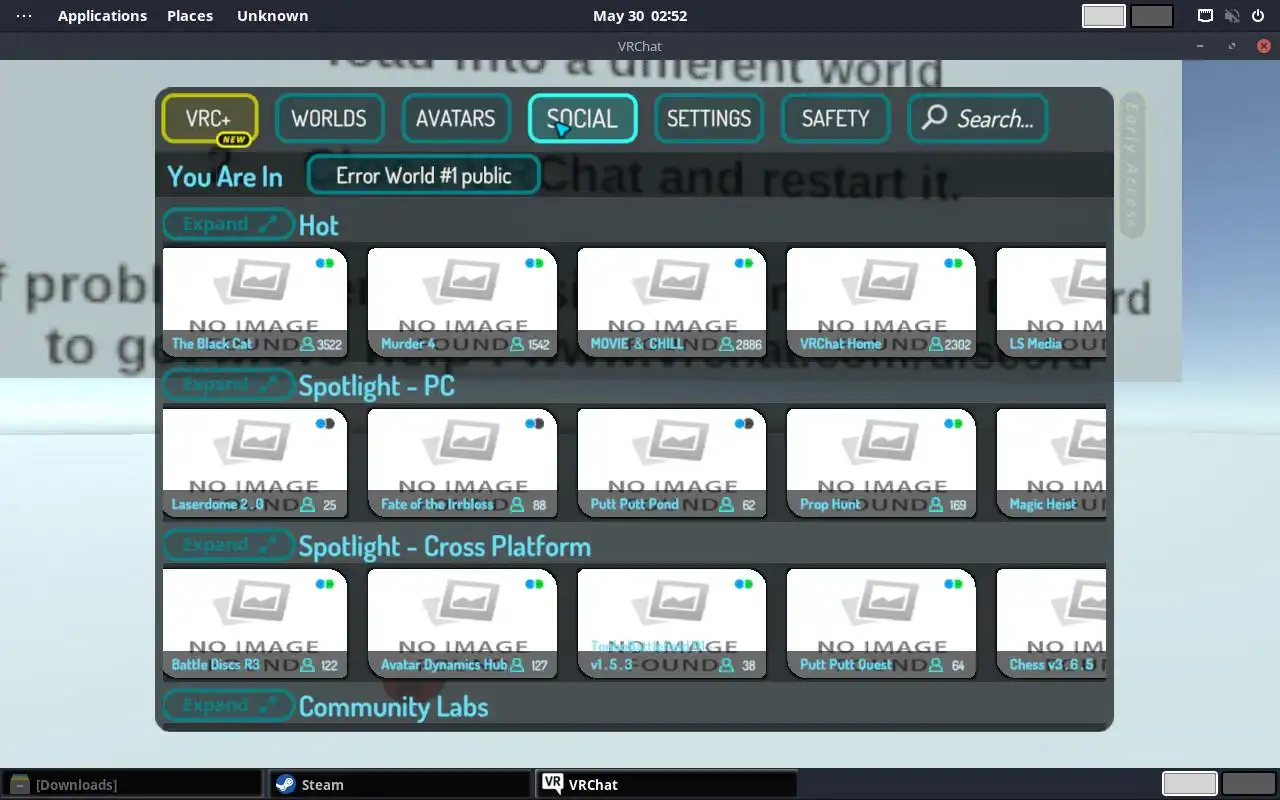Switch to Steam in the taskbar
Screen dimensions: 1280x800
tap(400, 784)
